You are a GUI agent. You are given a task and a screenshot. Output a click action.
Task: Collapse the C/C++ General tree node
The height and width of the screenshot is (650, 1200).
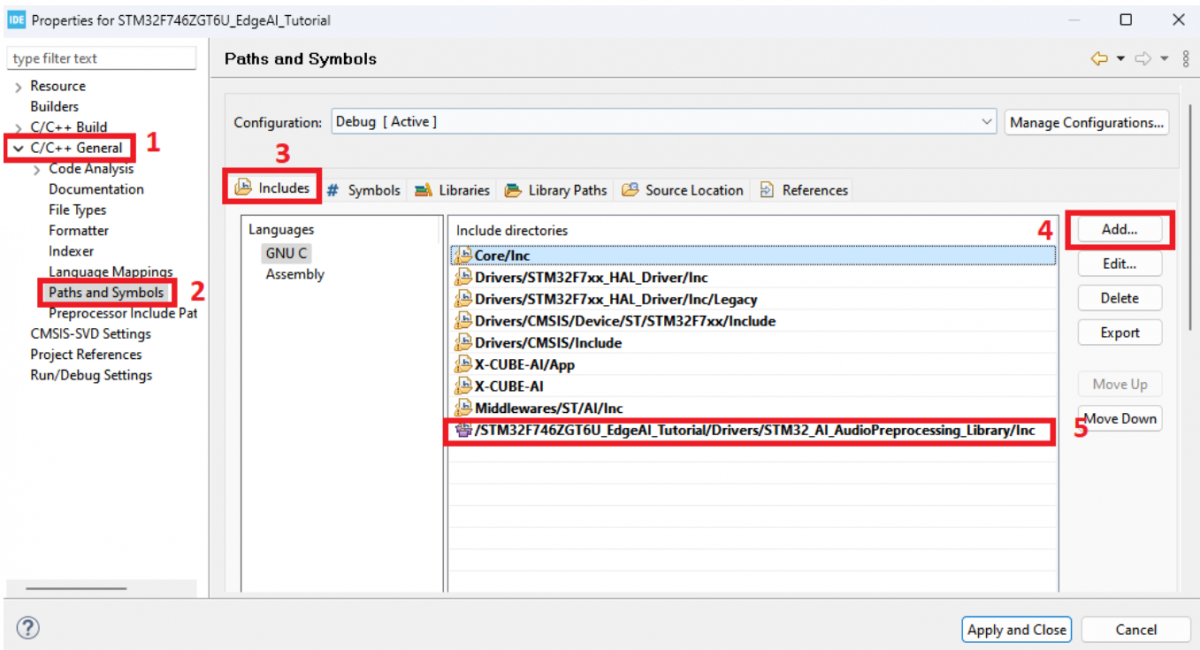(18, 148)
